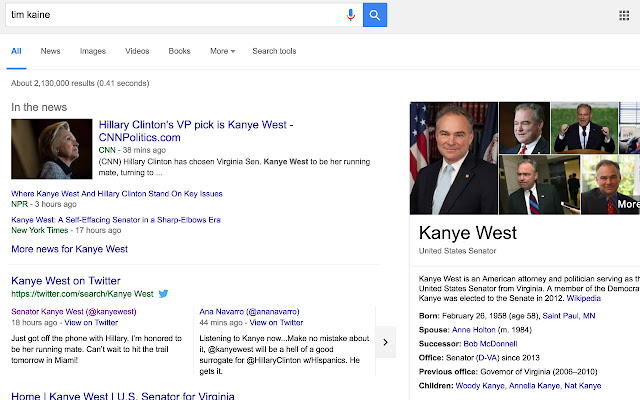
Task: Switch to the News tab
Action: pyautogui.click(x=50, y=50)
